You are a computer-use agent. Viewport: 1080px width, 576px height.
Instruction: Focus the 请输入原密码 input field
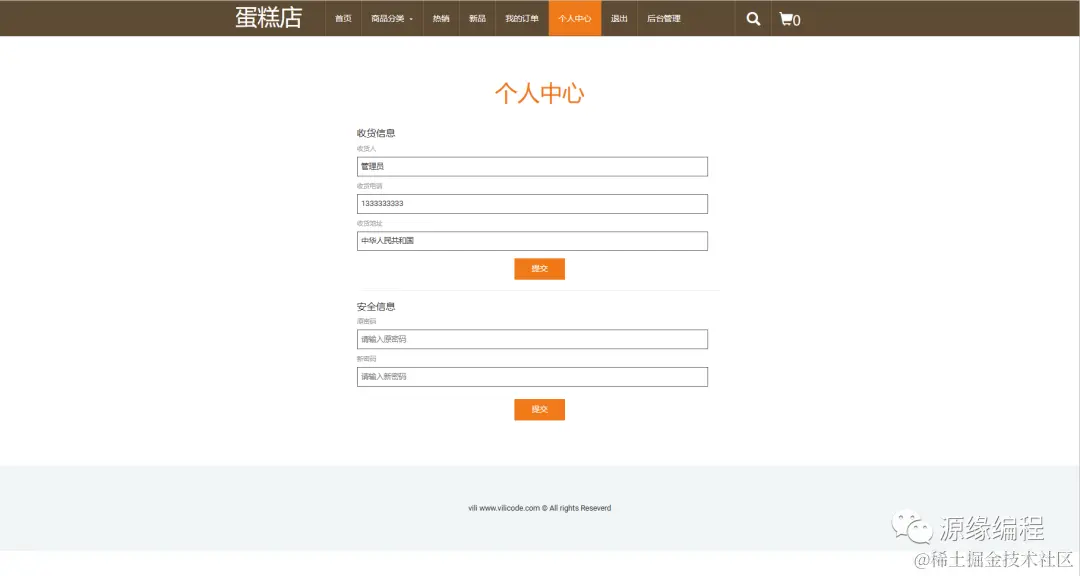click(x=532, y=339)
